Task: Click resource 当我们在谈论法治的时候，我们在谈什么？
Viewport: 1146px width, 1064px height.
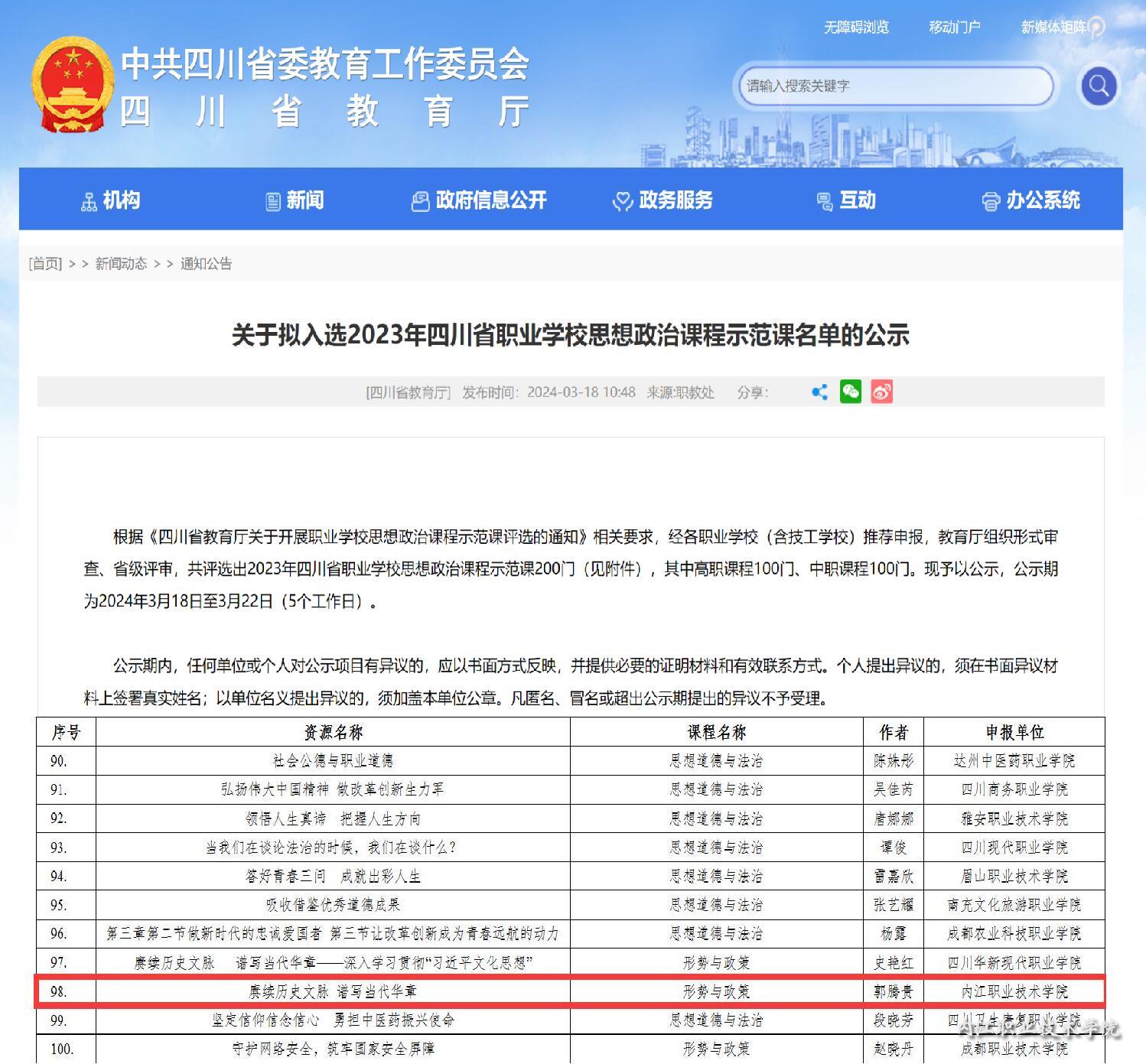Action: (x=331, y=848)
